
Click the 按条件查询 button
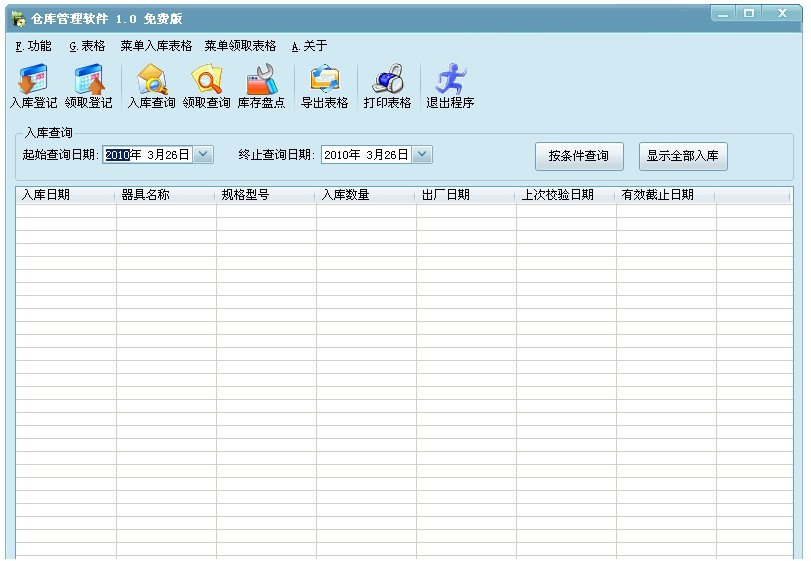579,156
